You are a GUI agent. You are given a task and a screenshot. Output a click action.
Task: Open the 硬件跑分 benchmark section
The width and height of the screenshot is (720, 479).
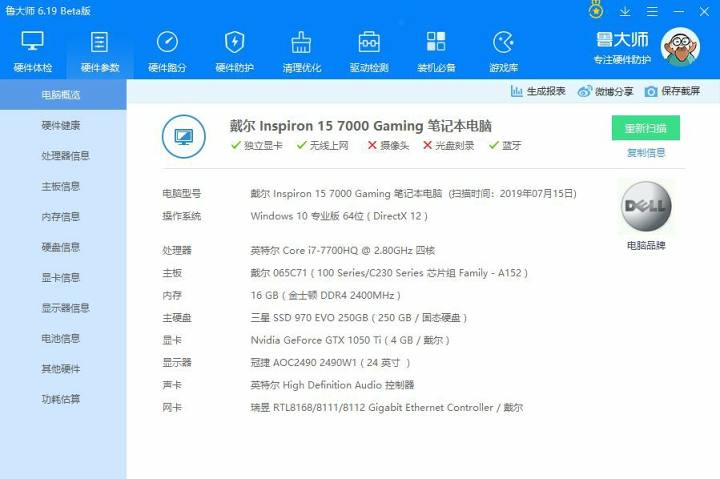tap(167, 52)
